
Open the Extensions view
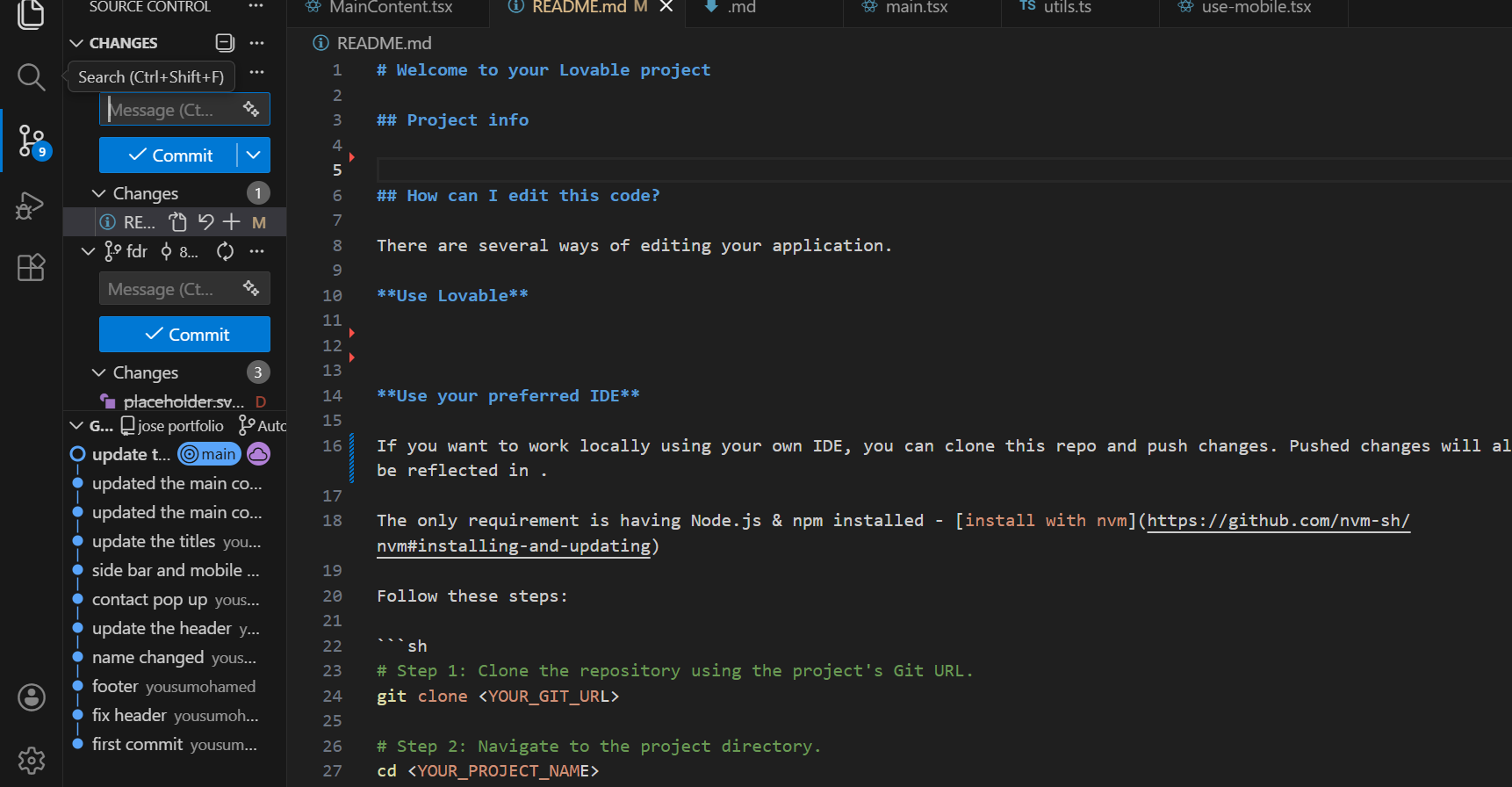point(31,267)
